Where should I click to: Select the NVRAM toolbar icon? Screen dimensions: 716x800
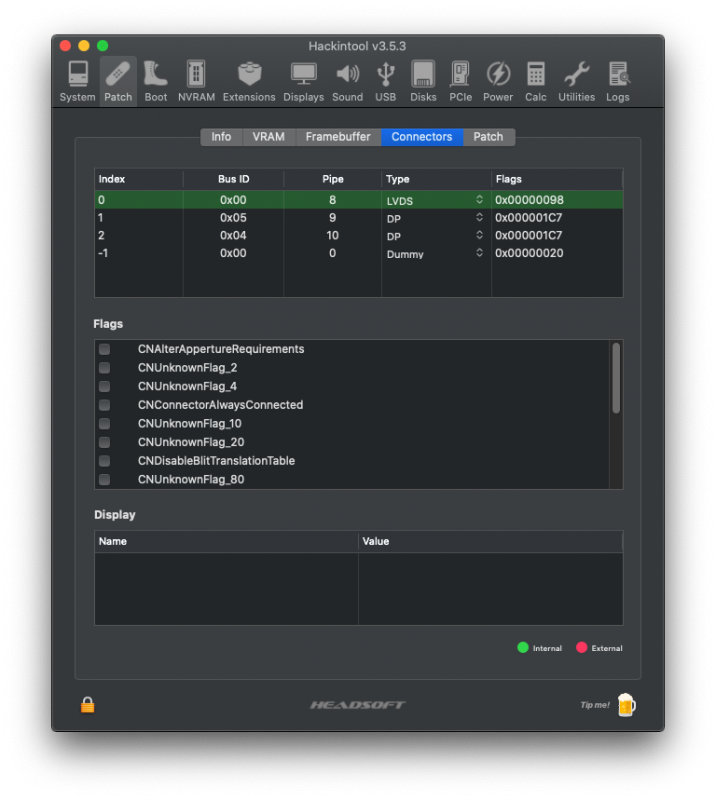(x=196, y=81)
